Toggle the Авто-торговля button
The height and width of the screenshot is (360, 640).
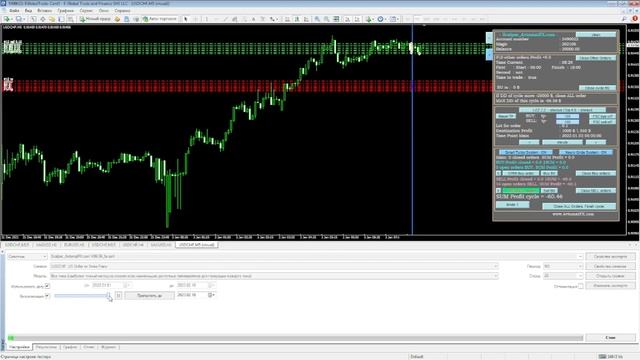coord(160,19)
